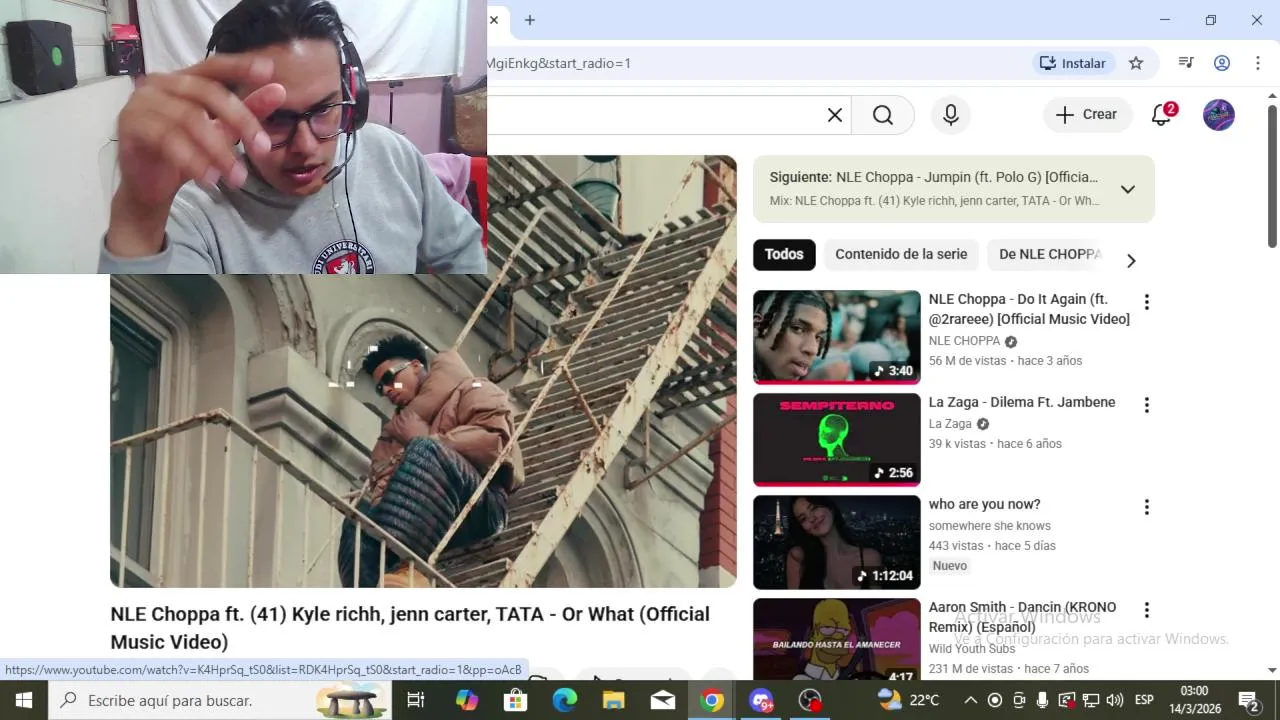Click the 'somewhere she knows' channel name
Image resolution: width=1280 pixels, height=720 pixels.
pyautogui.click(x=990, y=526)
